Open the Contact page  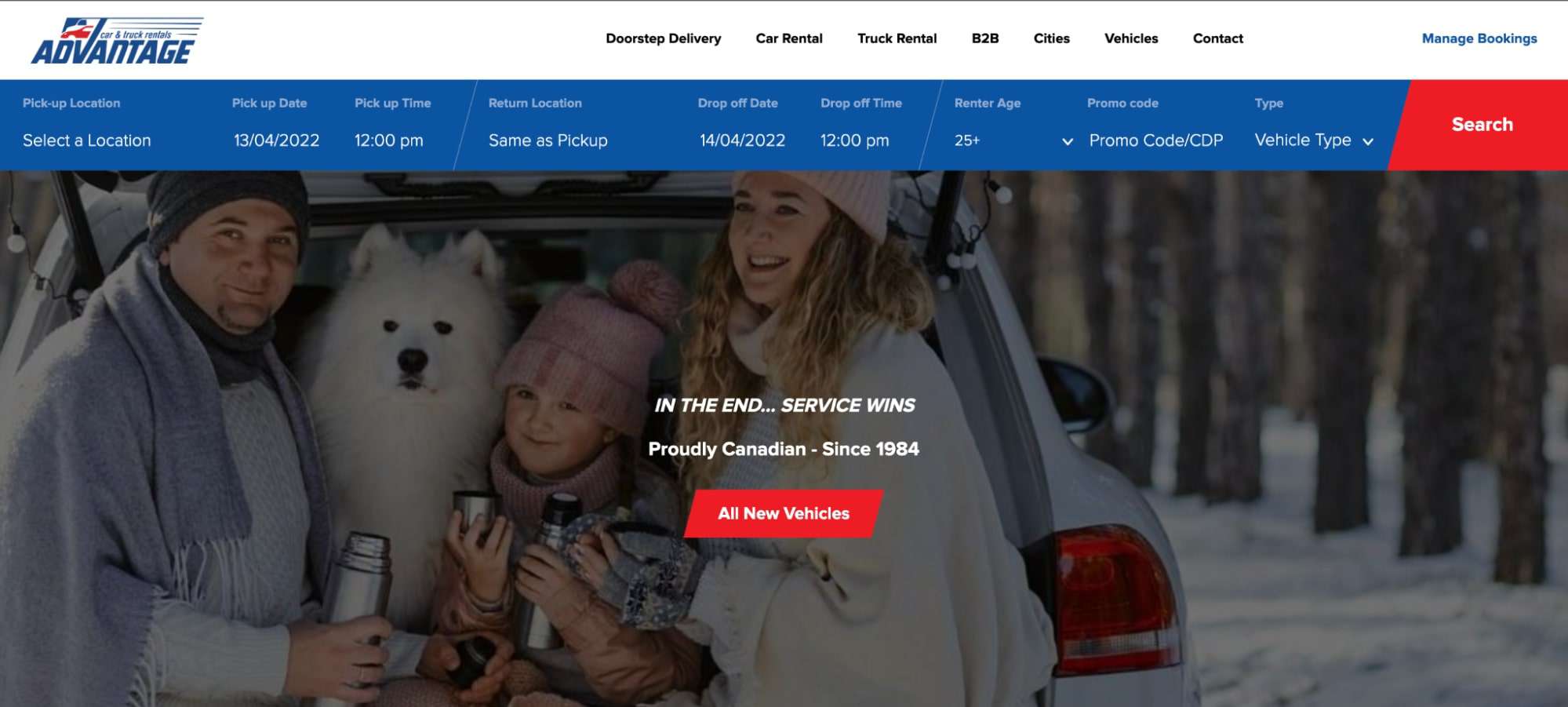[1217, 38]
